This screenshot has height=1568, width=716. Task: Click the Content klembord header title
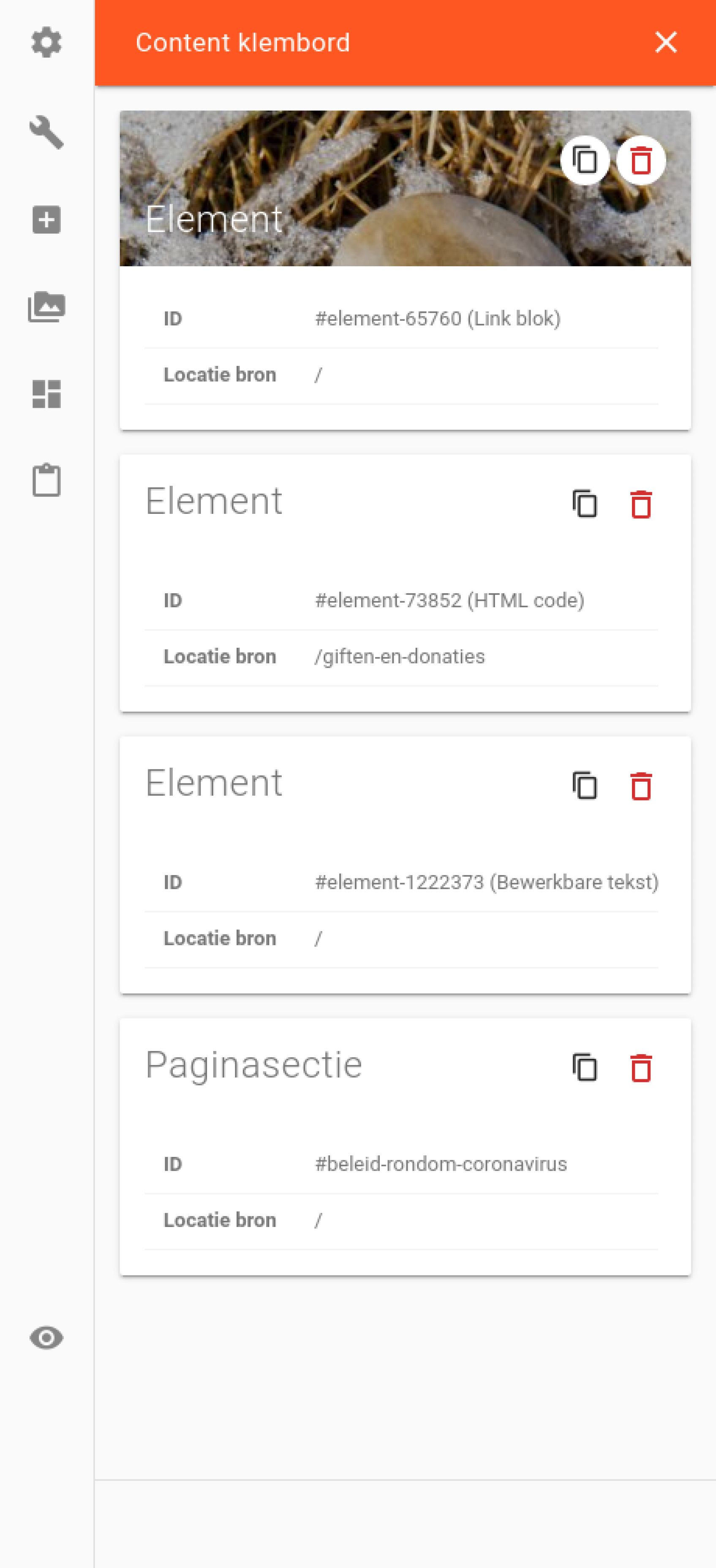tap(243, 43)
